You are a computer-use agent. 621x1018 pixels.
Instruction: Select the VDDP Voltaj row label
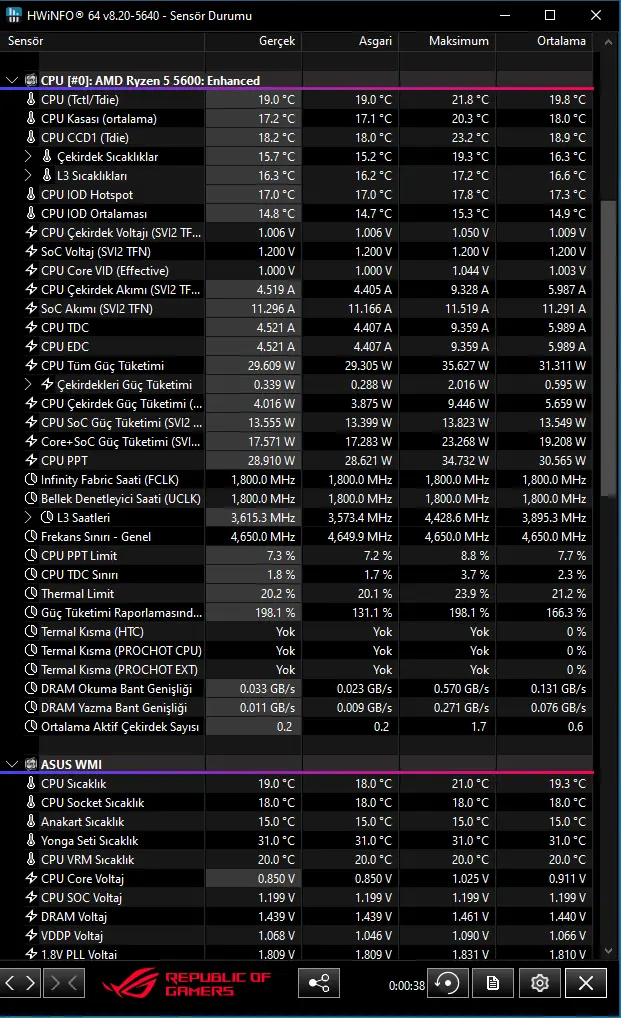(x=72, y=936)
